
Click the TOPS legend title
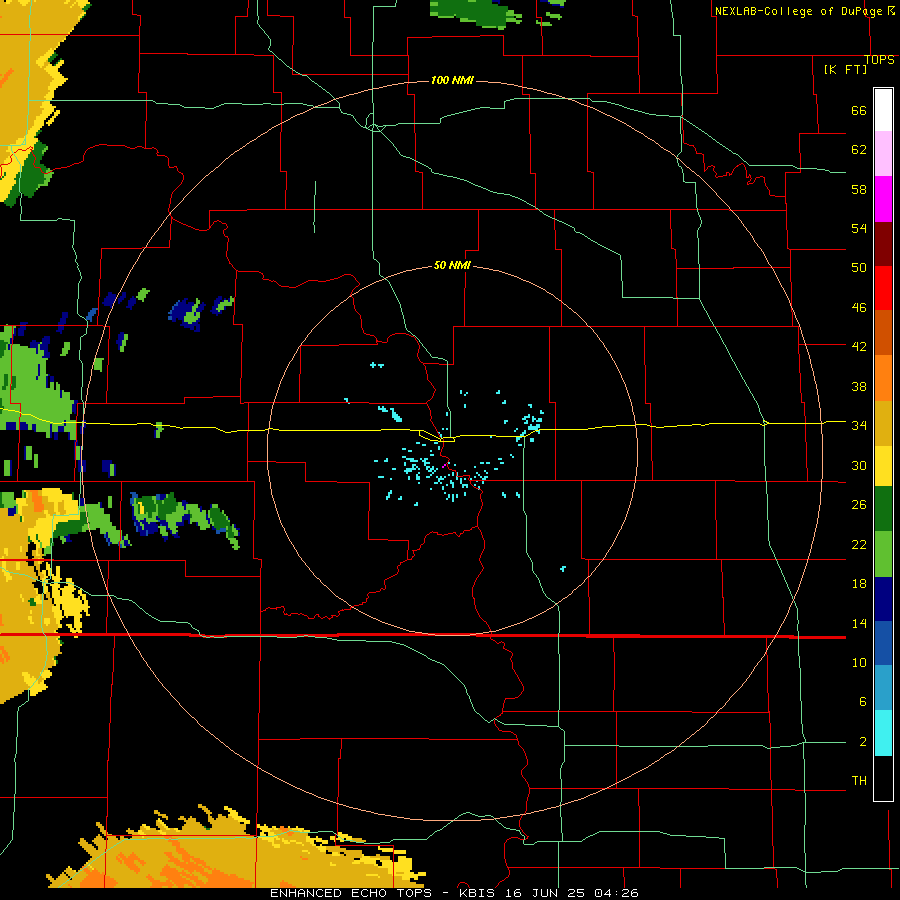point(879,60)
